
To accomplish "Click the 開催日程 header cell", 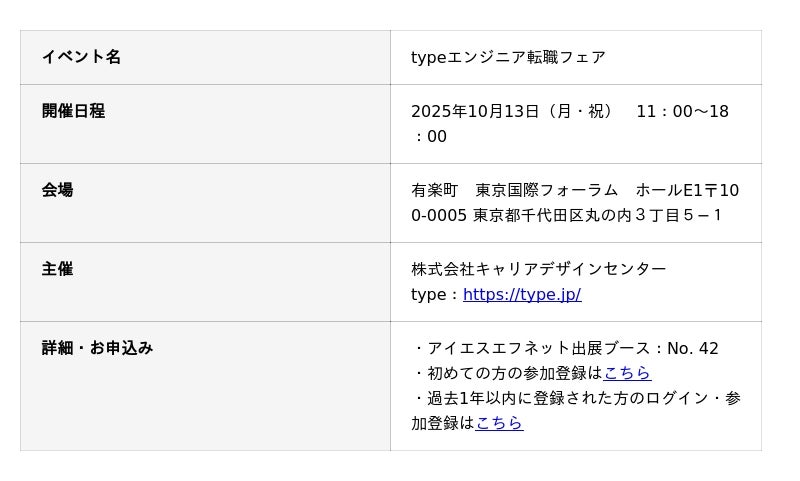I will pyautogui.click(x=73, y=111).
